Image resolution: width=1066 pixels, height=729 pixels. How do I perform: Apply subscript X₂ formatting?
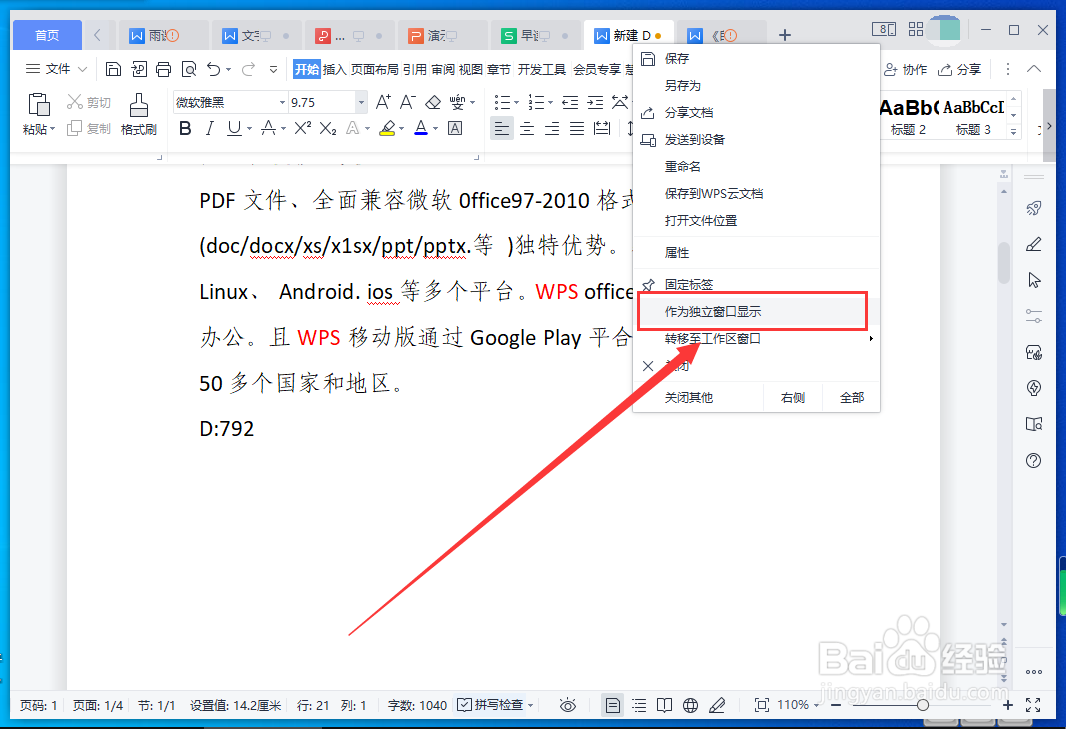pyautogui.click(x=328, y=128)
